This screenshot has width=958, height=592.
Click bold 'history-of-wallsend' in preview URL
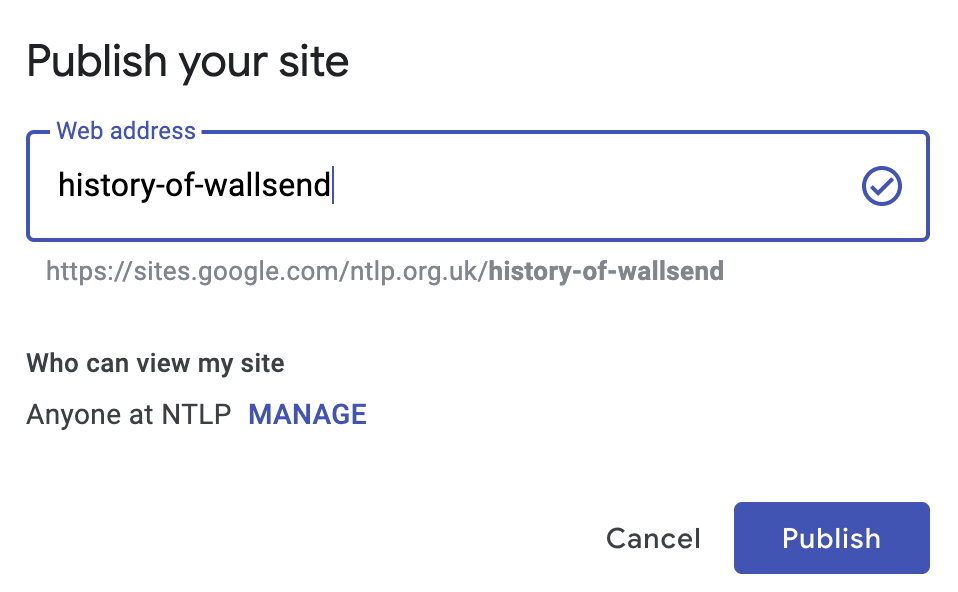click(606, 271)
